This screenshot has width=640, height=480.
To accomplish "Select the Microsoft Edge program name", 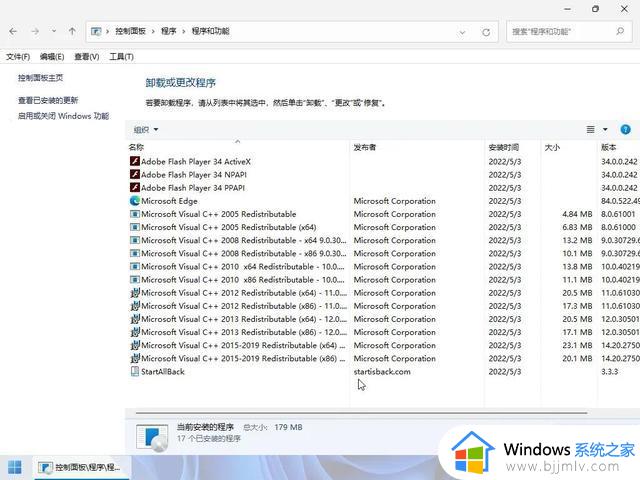I will (169, 201).
